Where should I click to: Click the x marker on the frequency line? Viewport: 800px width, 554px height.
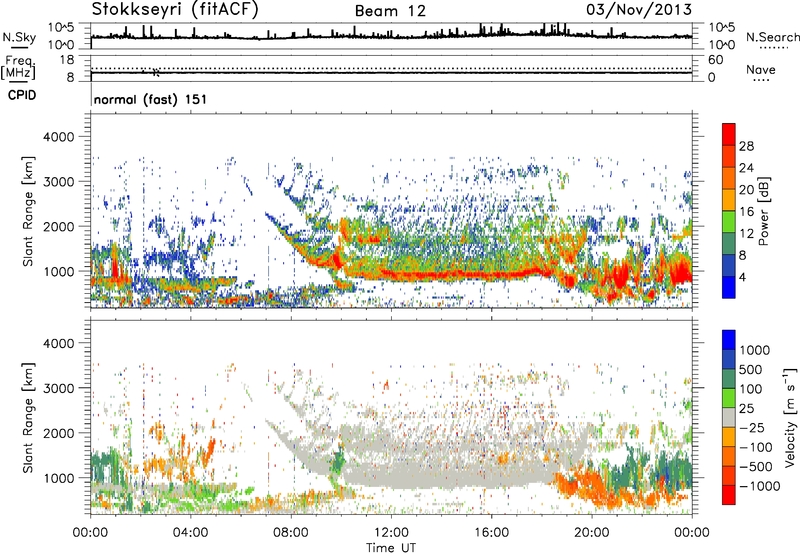[x=156, y=72]
